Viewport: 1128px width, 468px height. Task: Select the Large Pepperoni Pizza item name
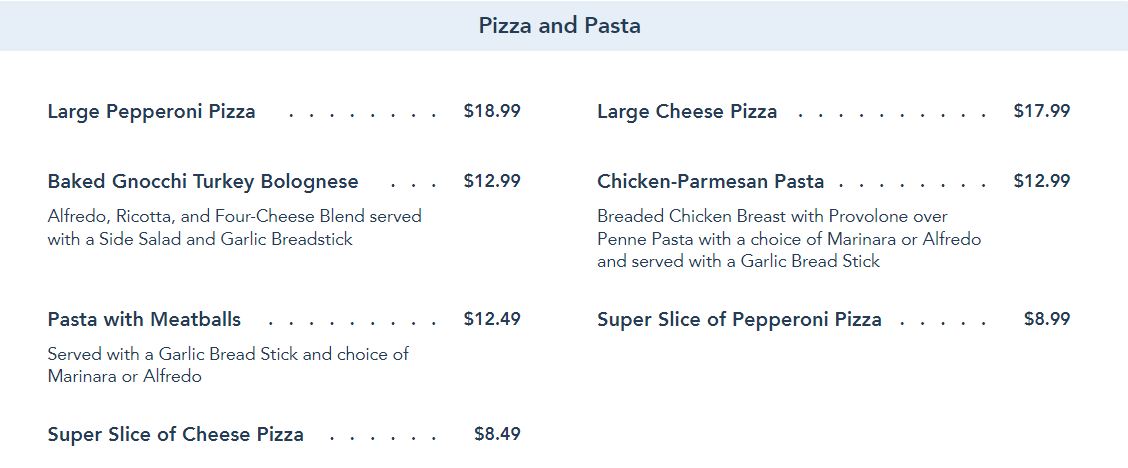tap(151, 111)
